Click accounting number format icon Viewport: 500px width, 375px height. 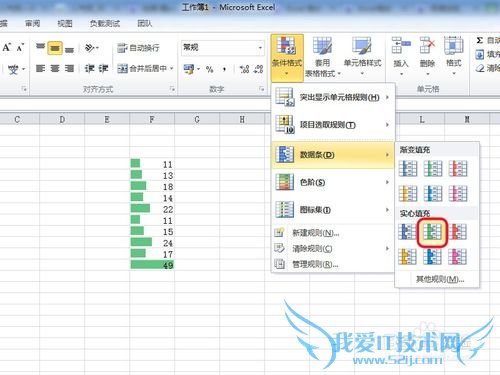pyautogui.click(x=189, y=69)
